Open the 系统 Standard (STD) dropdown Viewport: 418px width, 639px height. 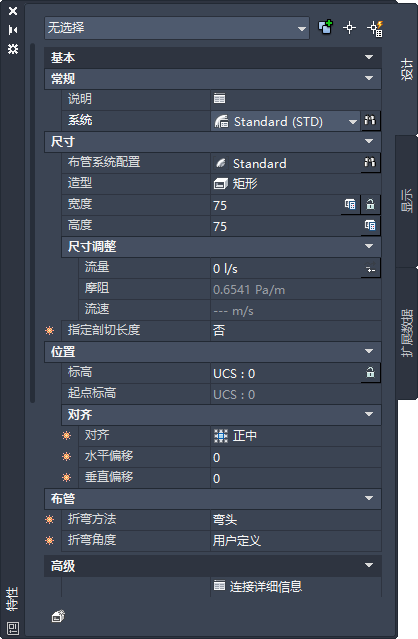[285, 121]
